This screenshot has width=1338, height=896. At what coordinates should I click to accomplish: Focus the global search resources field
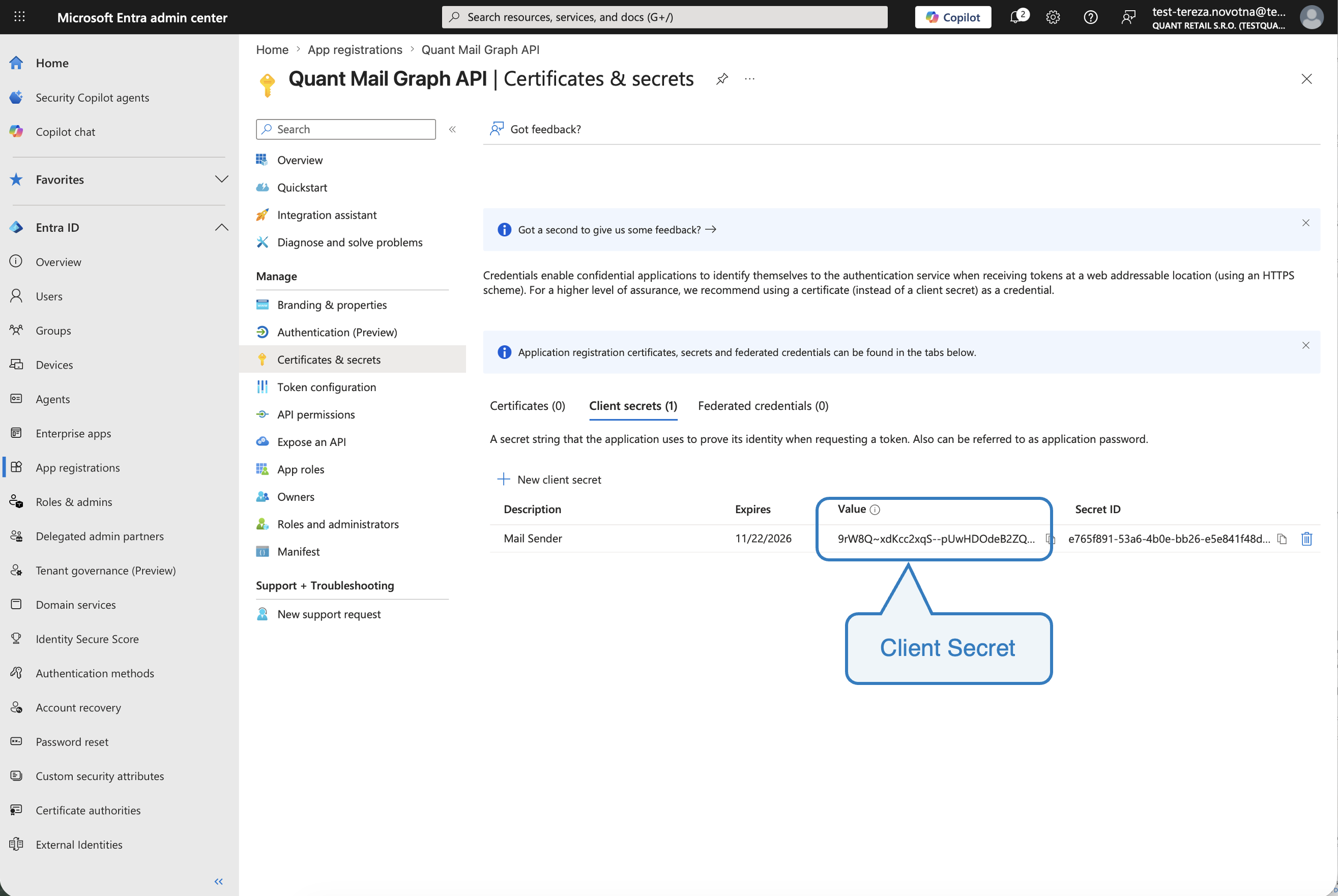(x=664, y=17)
